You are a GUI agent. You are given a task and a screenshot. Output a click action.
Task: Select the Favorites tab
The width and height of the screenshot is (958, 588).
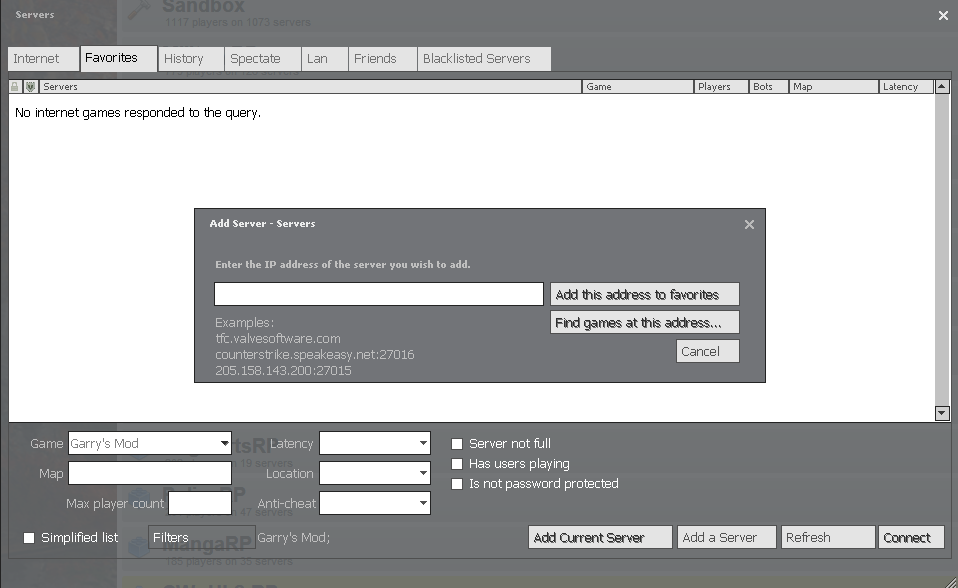[x=119, y=58]
